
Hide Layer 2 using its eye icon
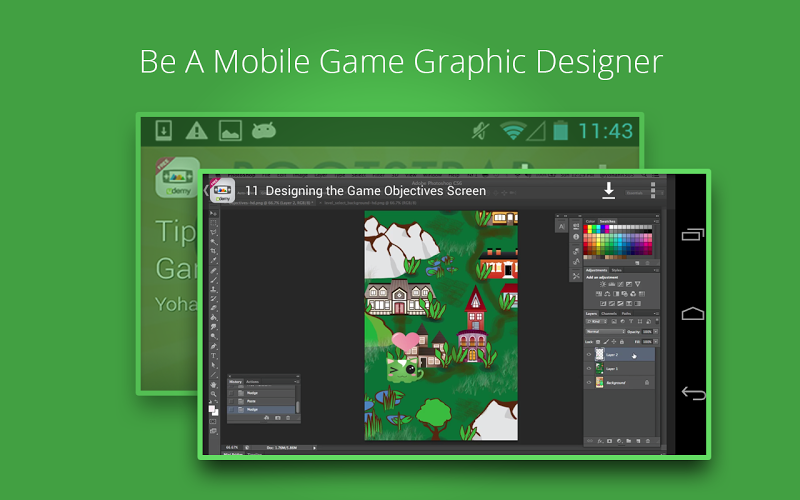pyautogui.click(x=589, y=355)
